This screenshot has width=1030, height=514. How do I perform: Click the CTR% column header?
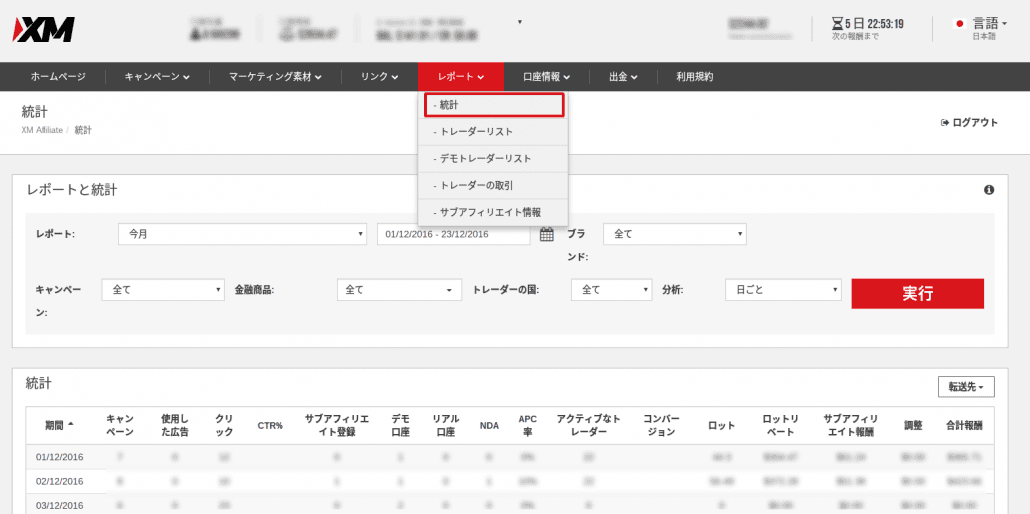point(270,426)
